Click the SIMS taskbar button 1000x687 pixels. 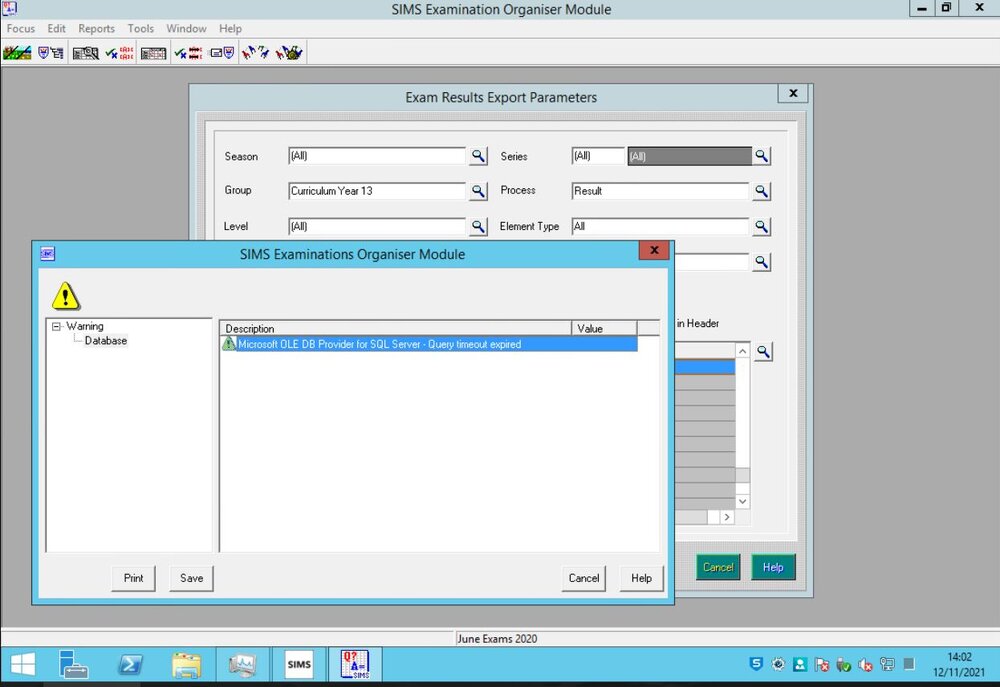(298, 665)
